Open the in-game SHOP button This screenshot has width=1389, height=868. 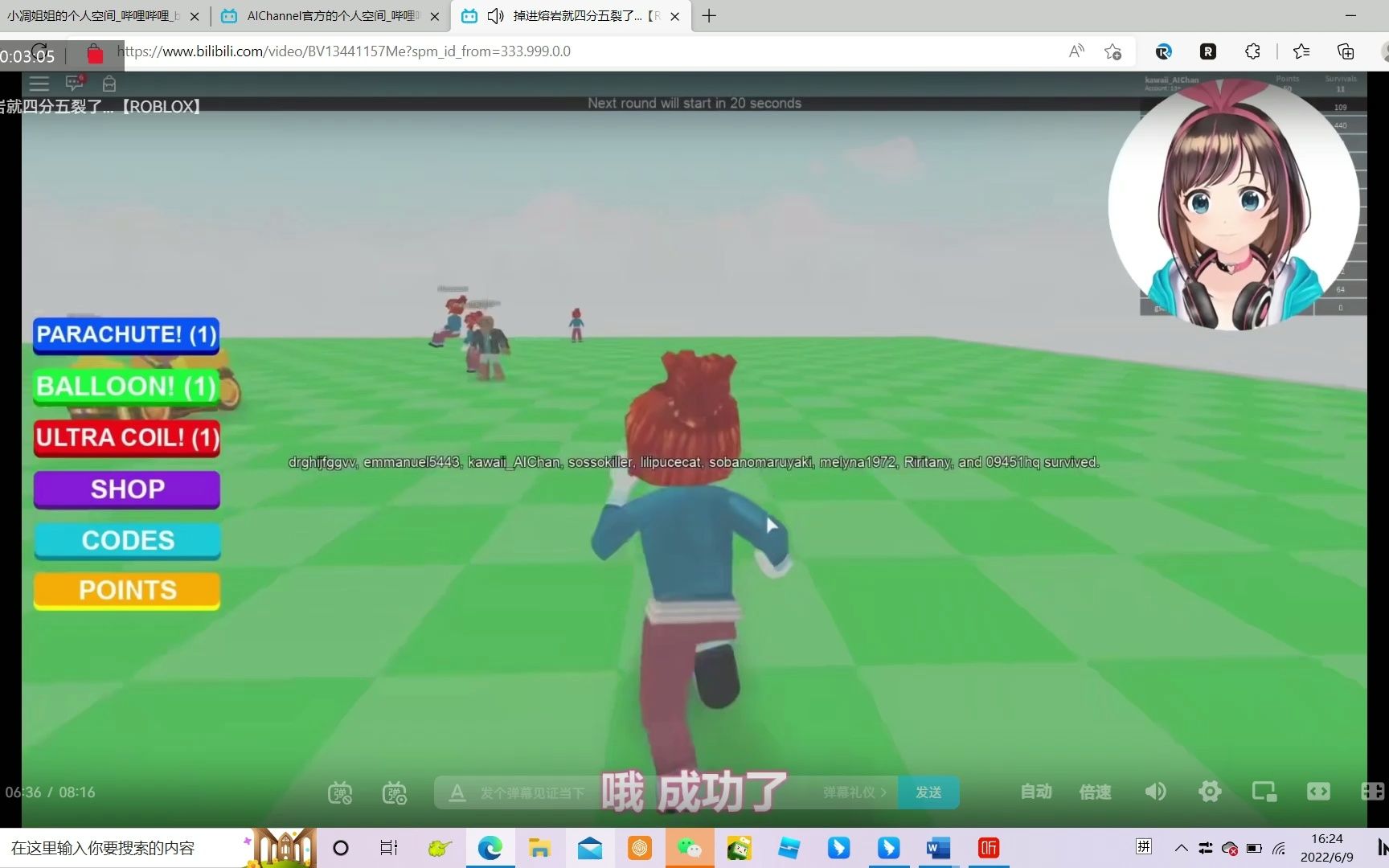(x=127, y=489)
